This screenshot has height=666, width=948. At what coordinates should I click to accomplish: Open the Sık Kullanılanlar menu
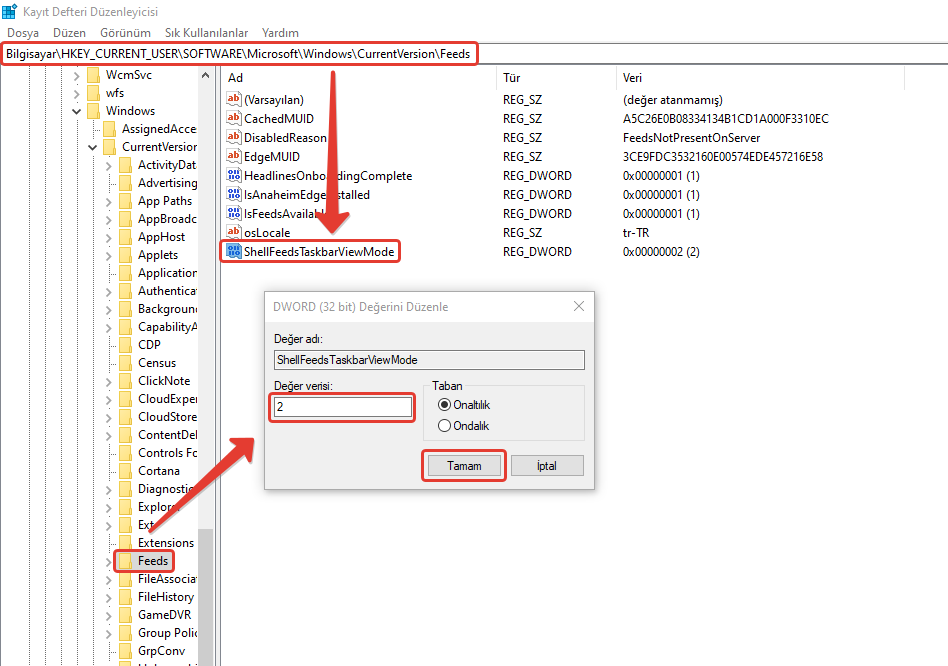click(206, 33)
